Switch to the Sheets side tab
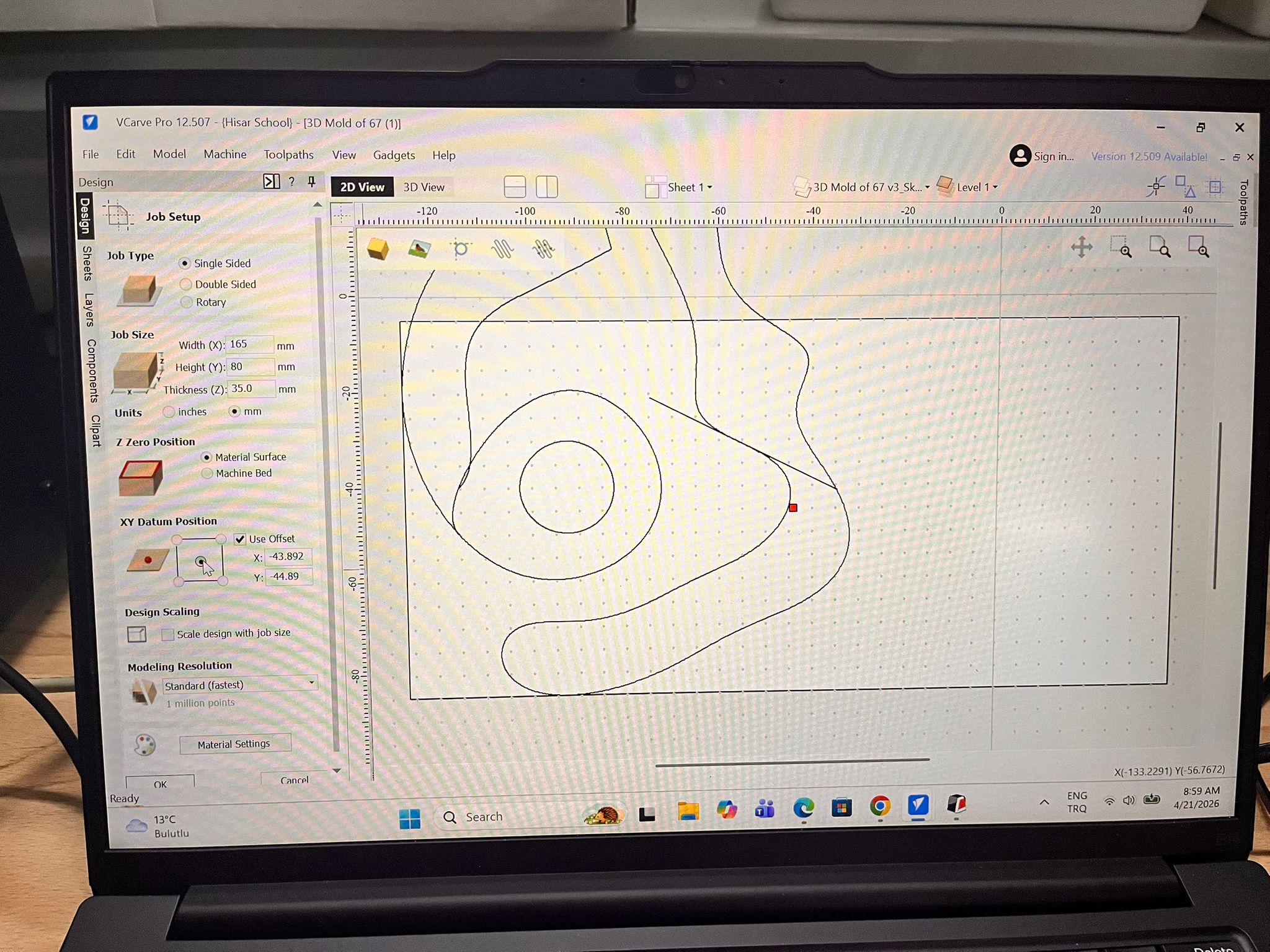 click(87, 263)
